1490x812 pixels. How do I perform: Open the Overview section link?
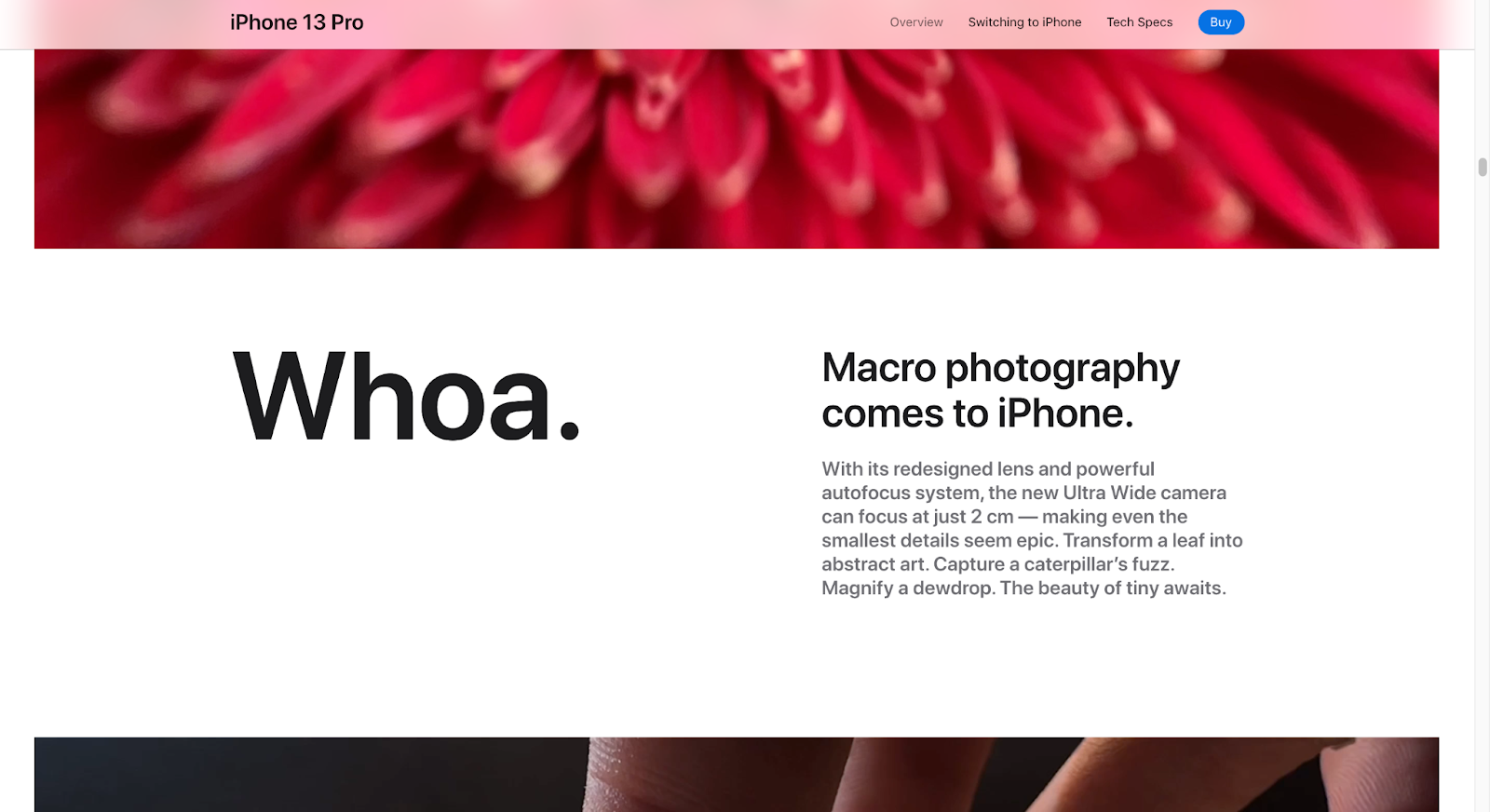point(915,22)
